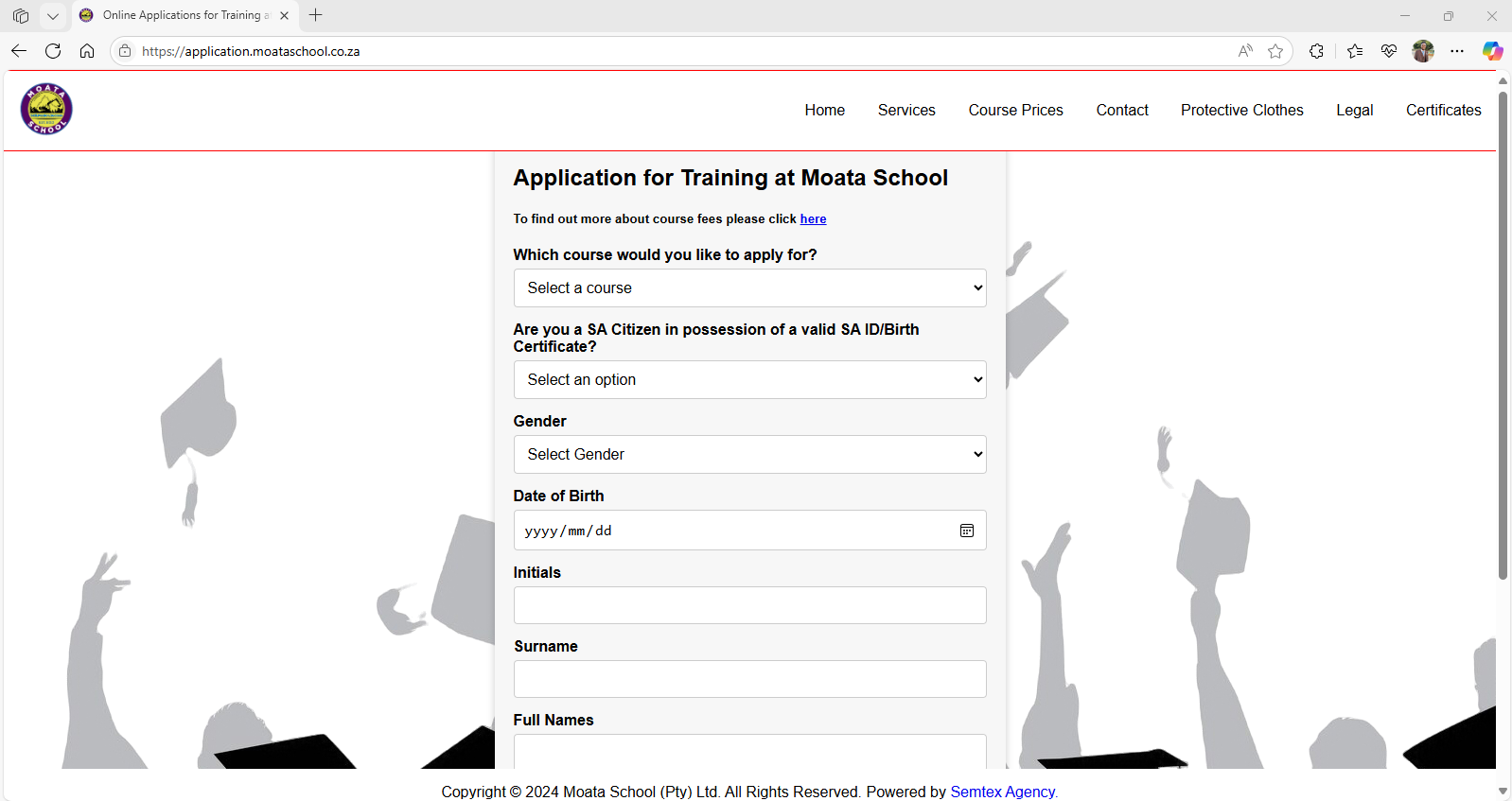
Task: Open a new tab with plus button
Action: [x=316, y=15]
